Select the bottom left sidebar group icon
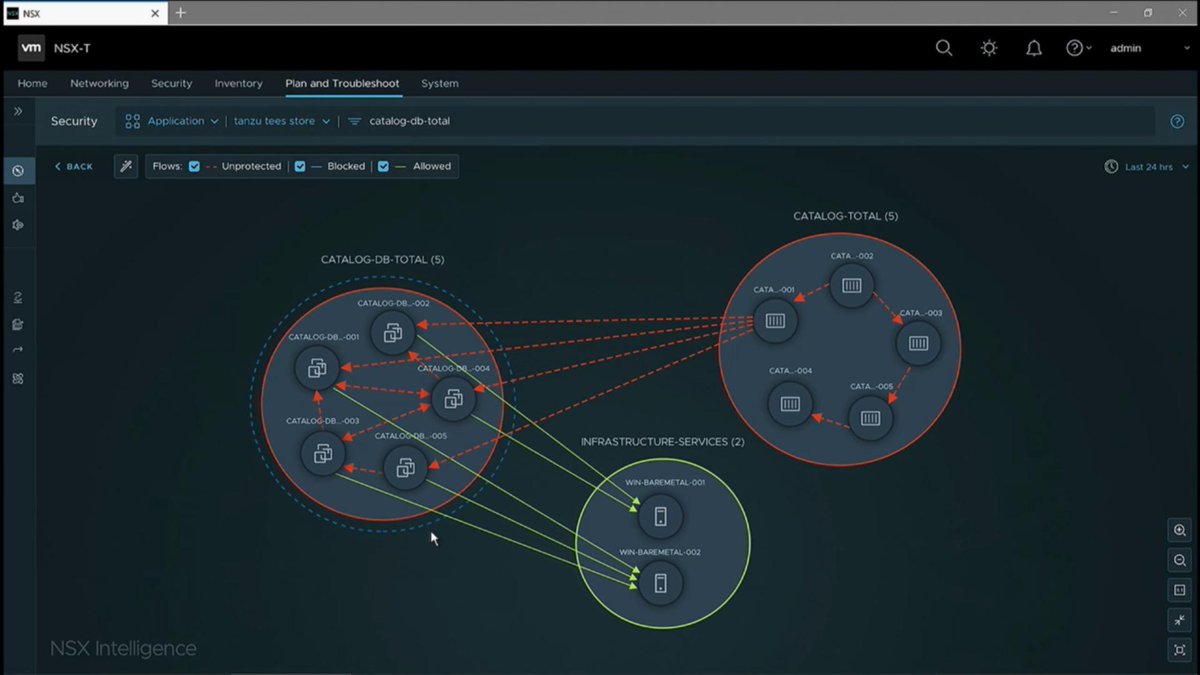1200x675 pixels. [x=18, y=378]
